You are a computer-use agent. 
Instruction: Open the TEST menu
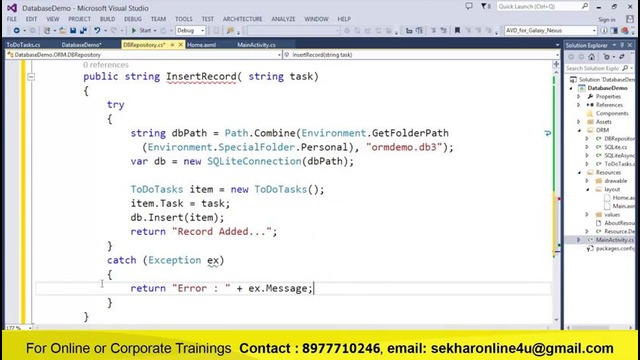coord(207,19)
